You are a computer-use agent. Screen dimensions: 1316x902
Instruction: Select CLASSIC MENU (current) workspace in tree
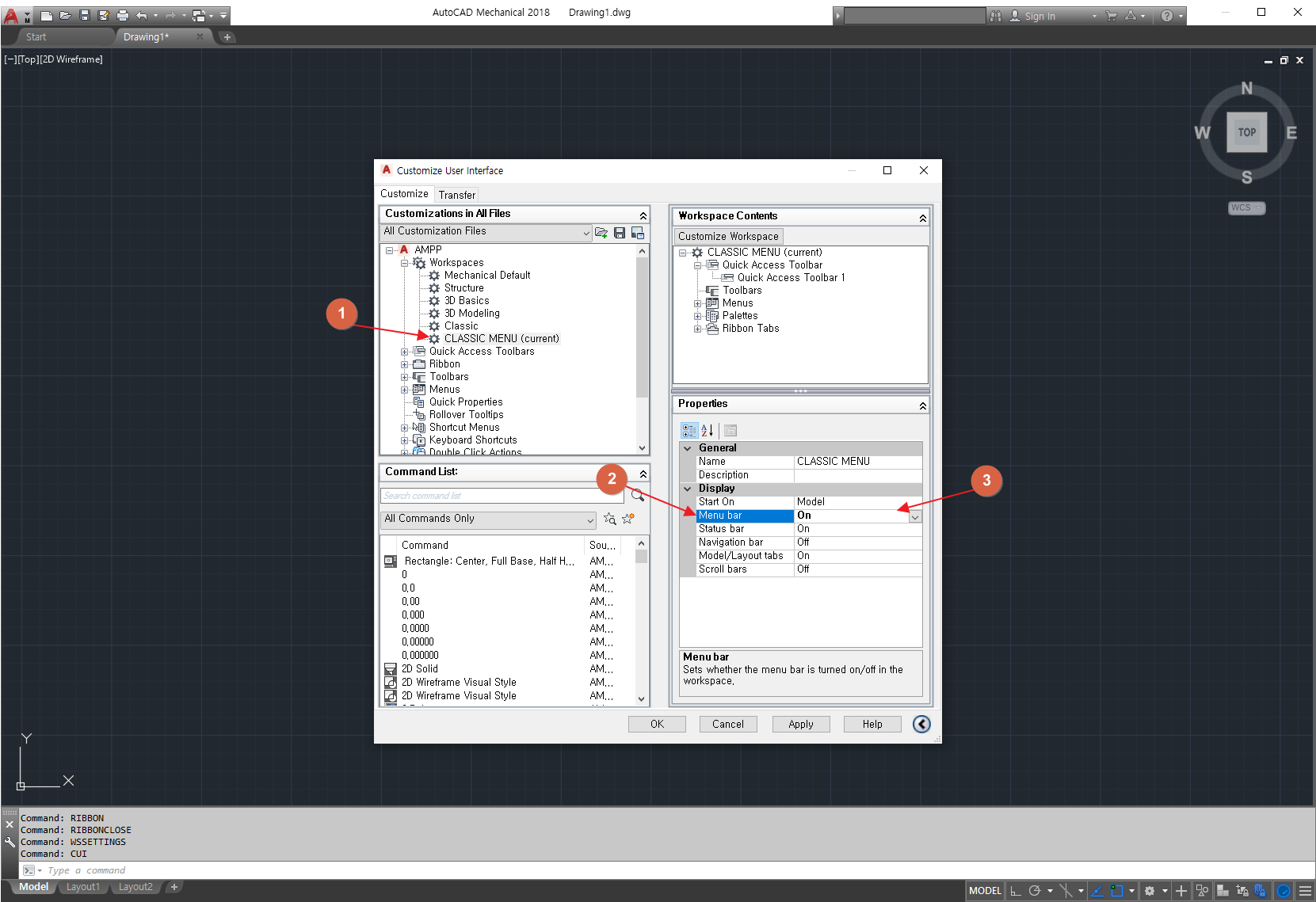(x=502, y=339)
